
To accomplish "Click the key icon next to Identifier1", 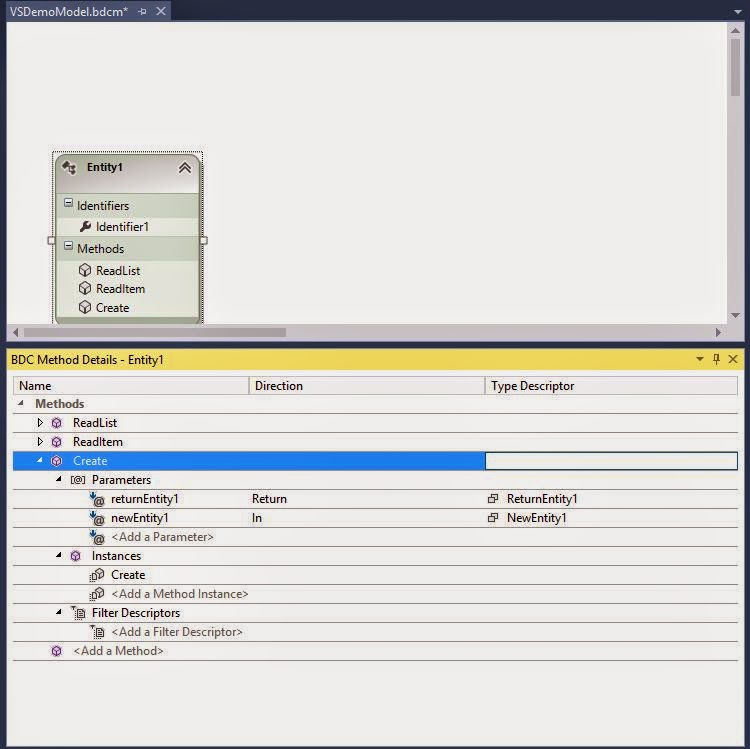I will pyautogui.click(x=86, y=226).
